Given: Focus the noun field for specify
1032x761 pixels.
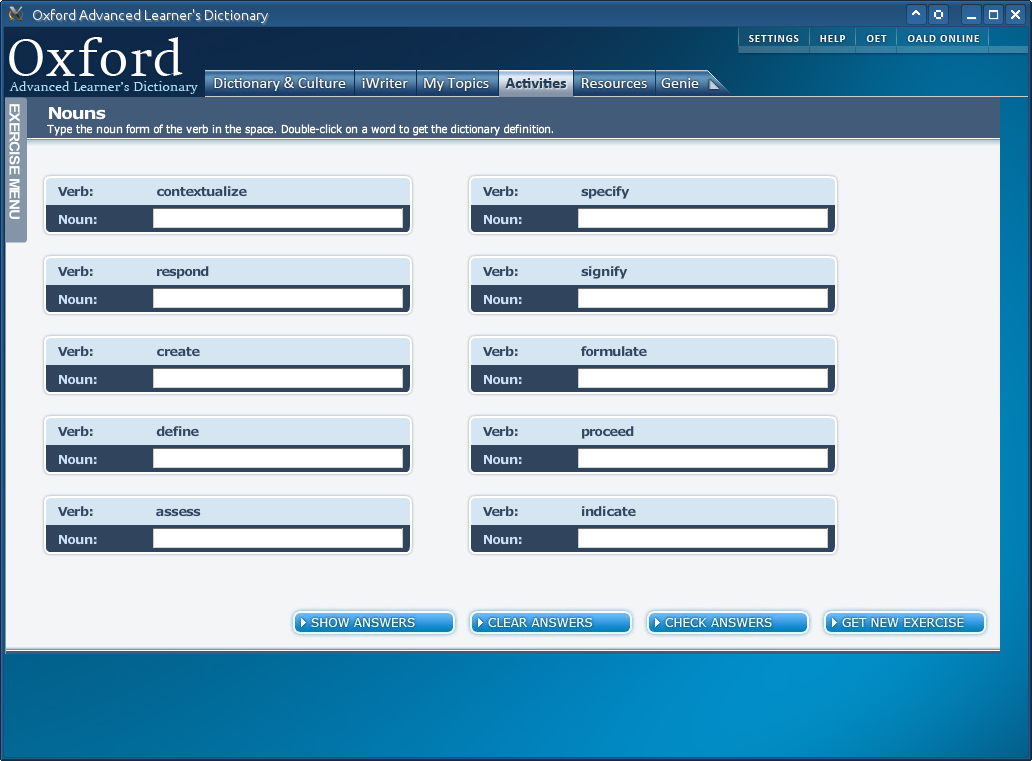Looking at the screenshot, I should (x=703, y=219).
